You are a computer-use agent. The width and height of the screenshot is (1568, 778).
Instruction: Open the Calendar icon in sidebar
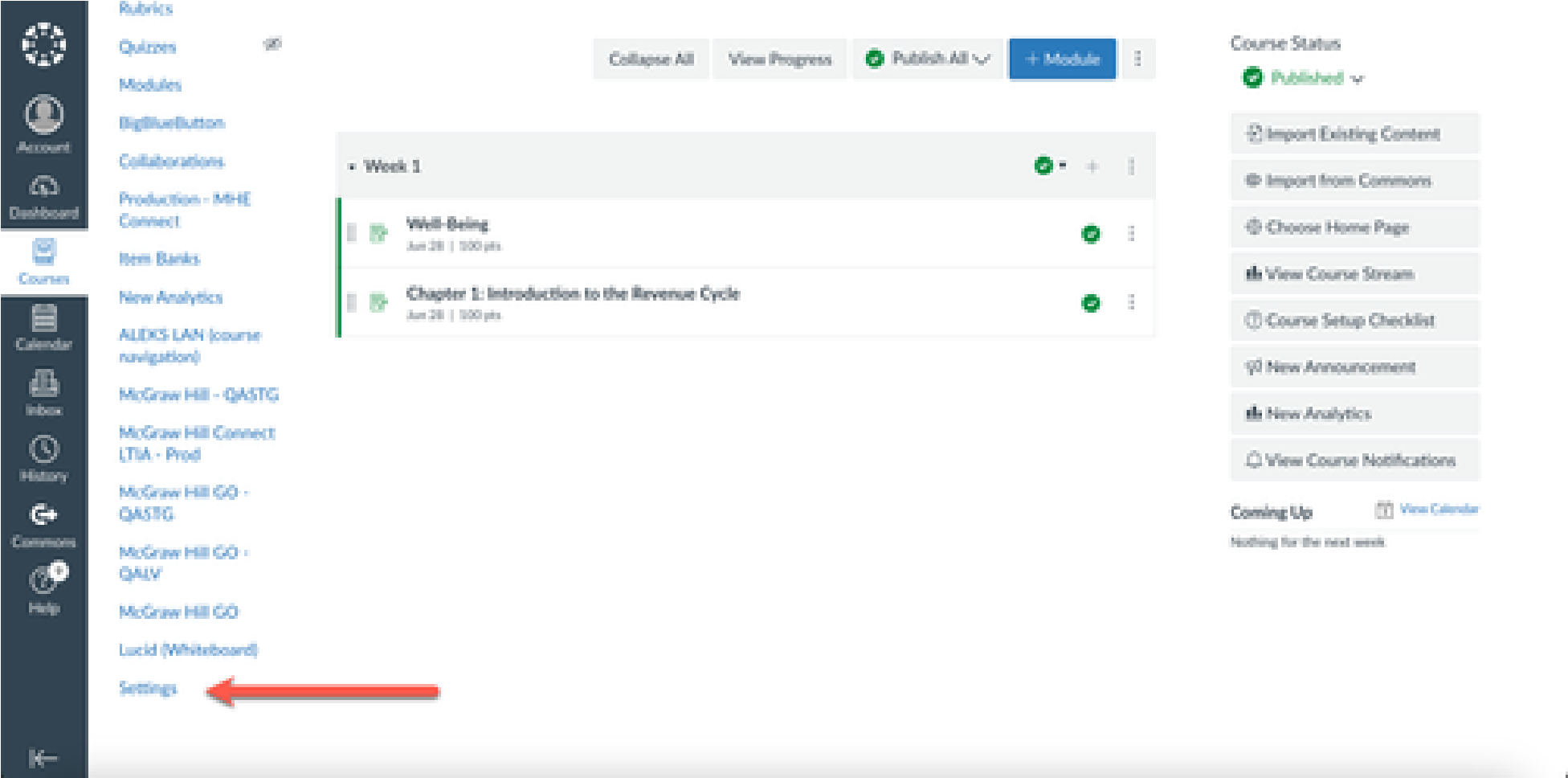tap(43, 319)
